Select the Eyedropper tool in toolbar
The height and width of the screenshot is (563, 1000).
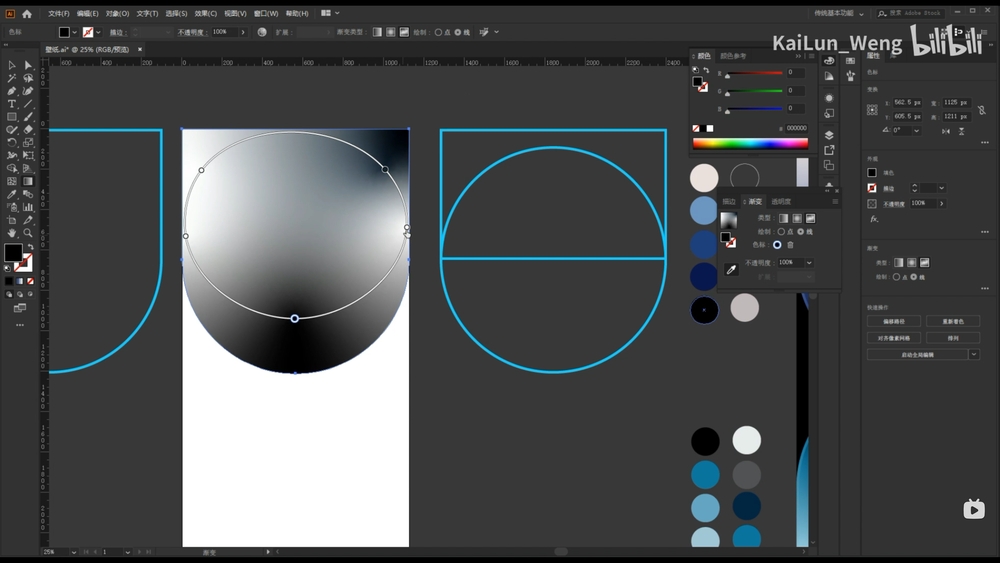[x=11, y=194]
